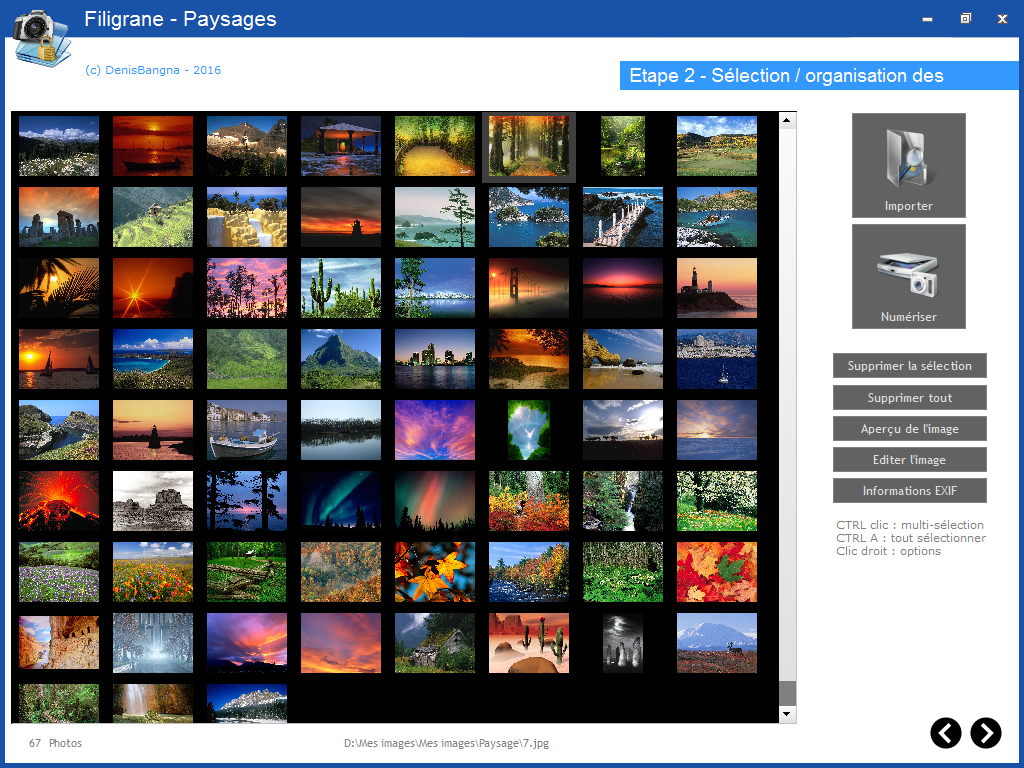Screen dimensions: 1024x768
Task: Click the photo list scroll-up arrow
Action: click(787, 120)
